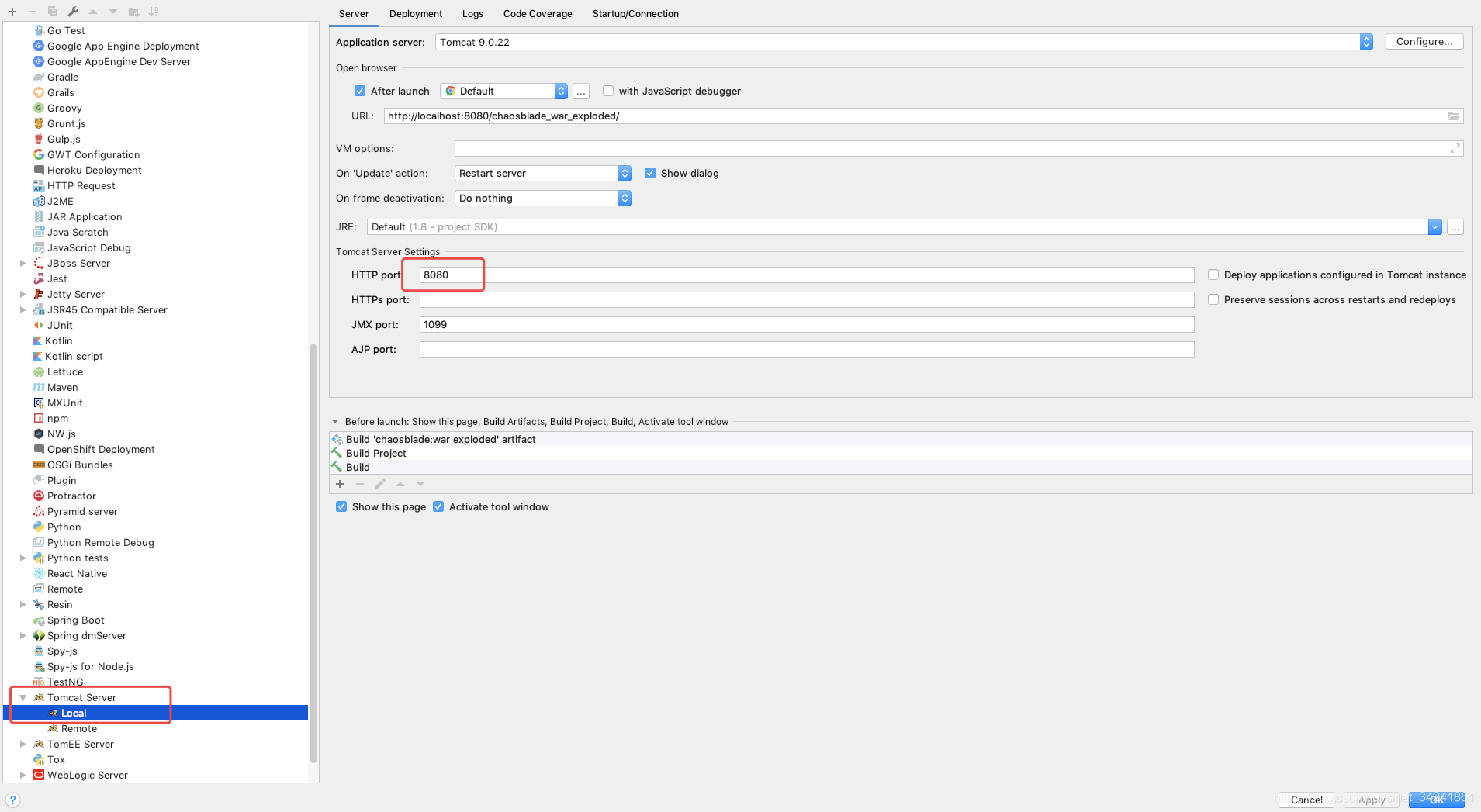Expand Jetty Server tree node

22,294
